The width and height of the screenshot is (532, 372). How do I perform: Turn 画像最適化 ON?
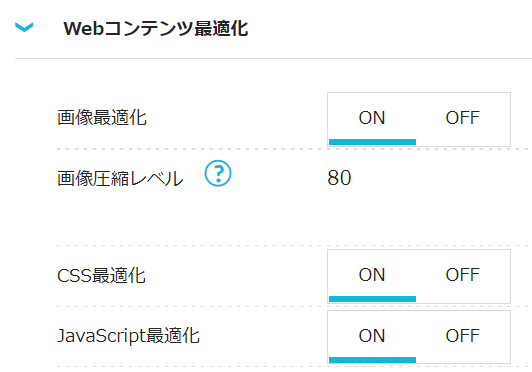tap(372, 119)
